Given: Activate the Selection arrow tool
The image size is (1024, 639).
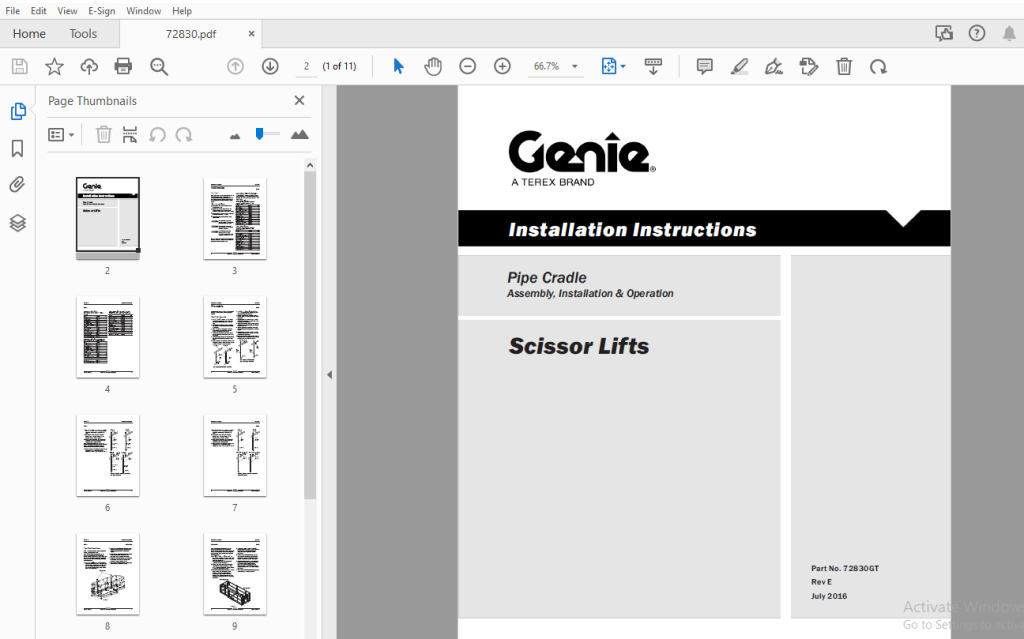Looking at the screenshot, I should click(398, 66).
